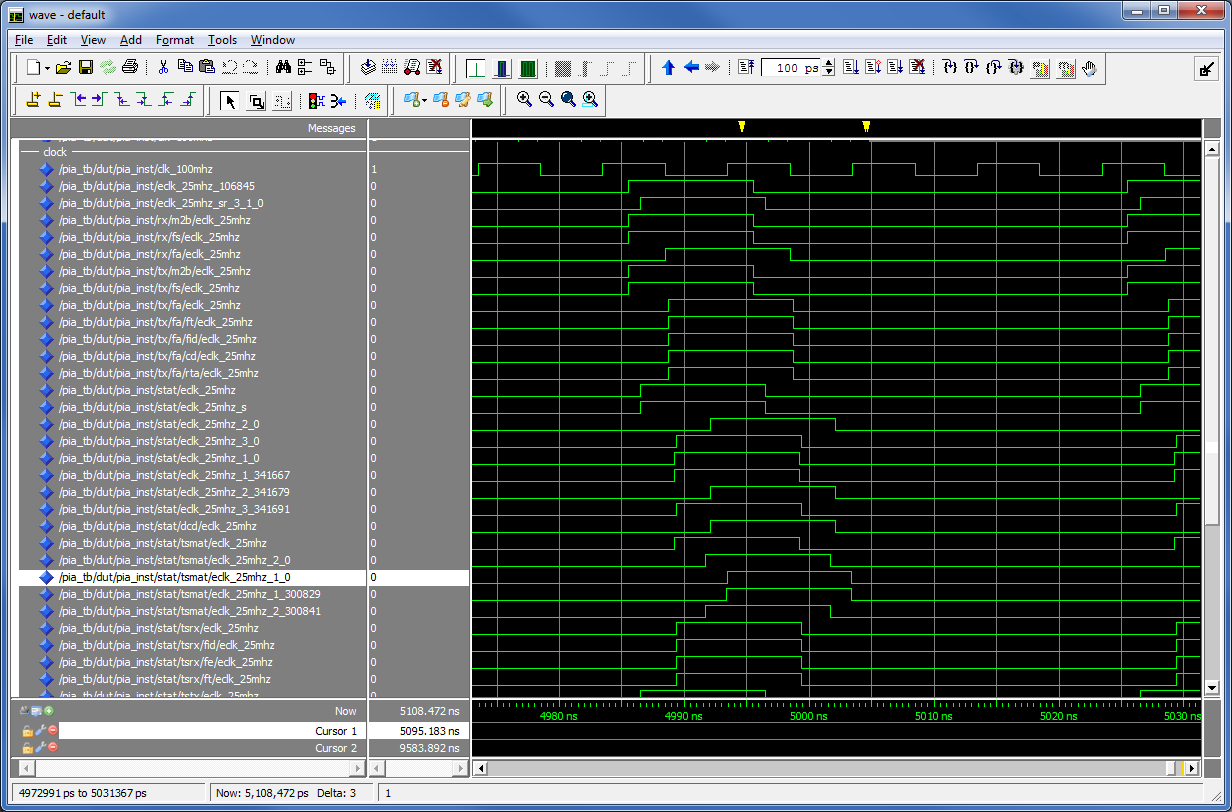
Task: Click the second yellow cursor marker
Action: point(866,126)
